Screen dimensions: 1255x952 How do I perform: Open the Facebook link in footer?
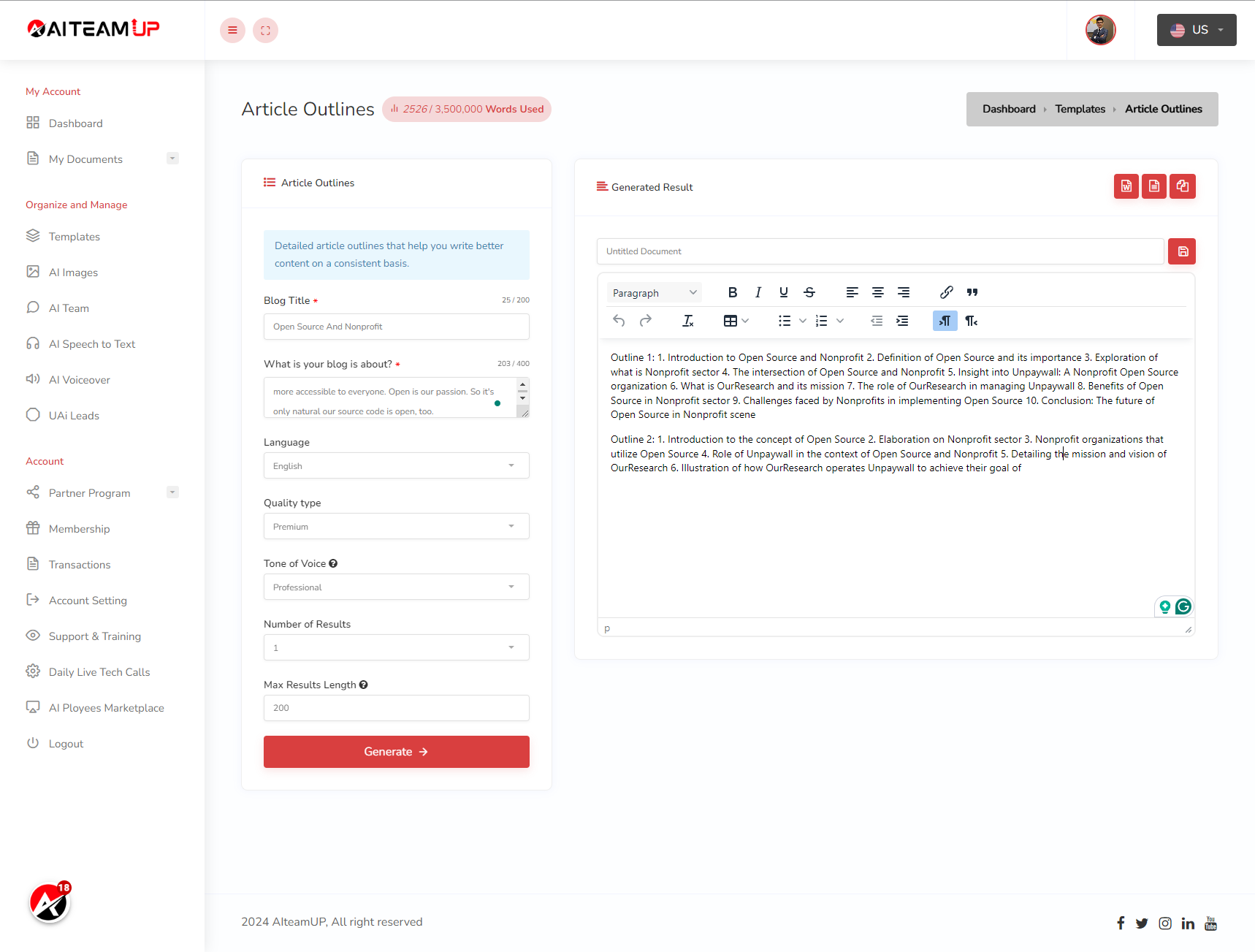(1121, 923)
